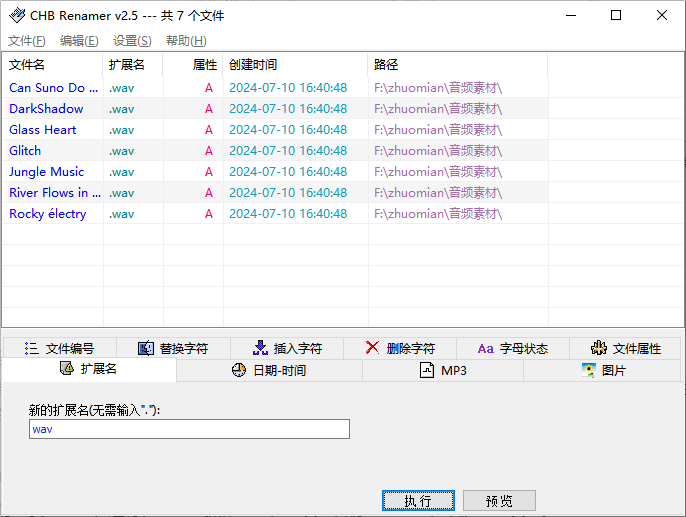Select the file 'Glass Heart'
Screen dimensions: 686x517
[x=43, y=129]
